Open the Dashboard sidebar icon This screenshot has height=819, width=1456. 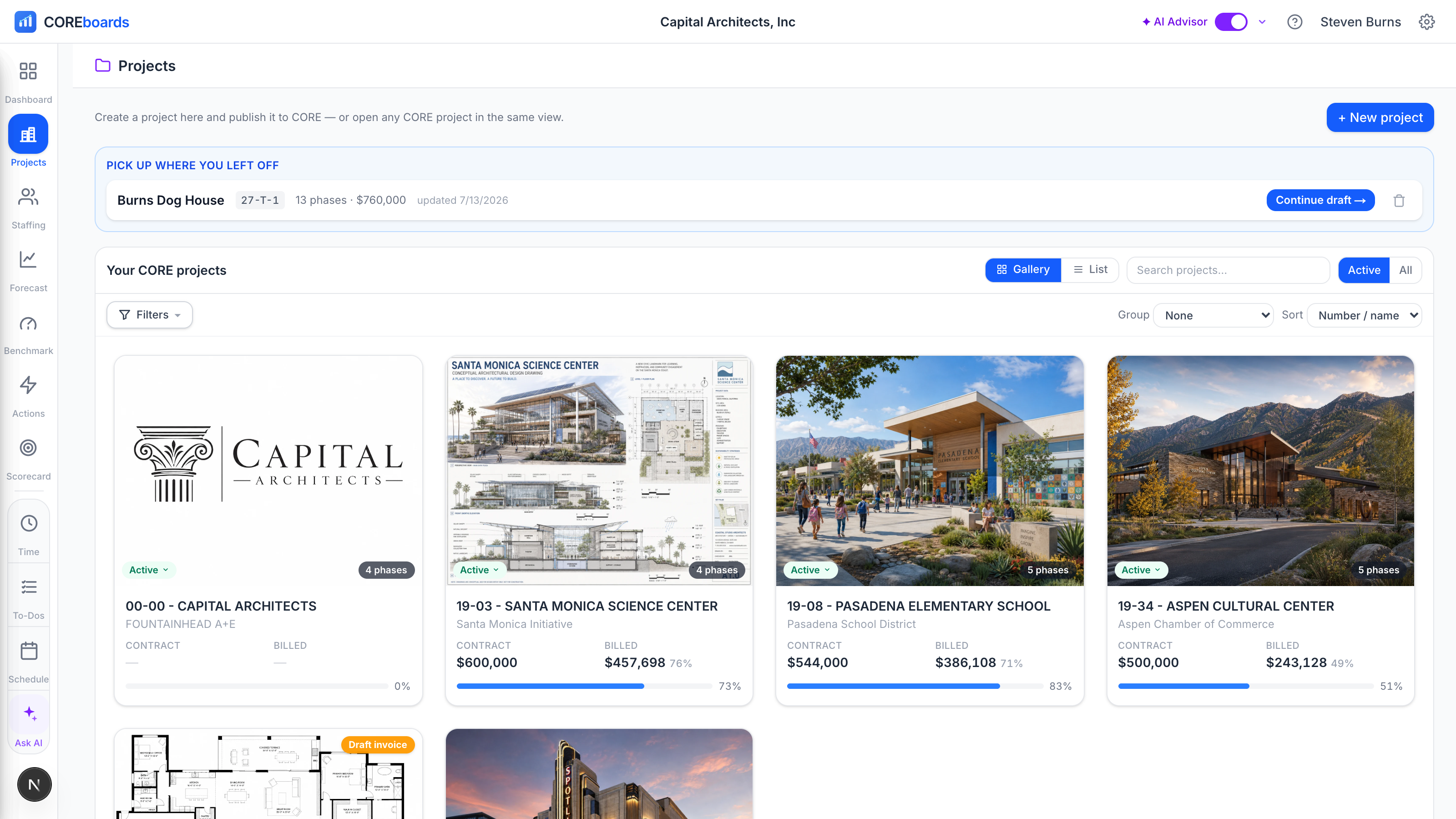coord(28,71)
